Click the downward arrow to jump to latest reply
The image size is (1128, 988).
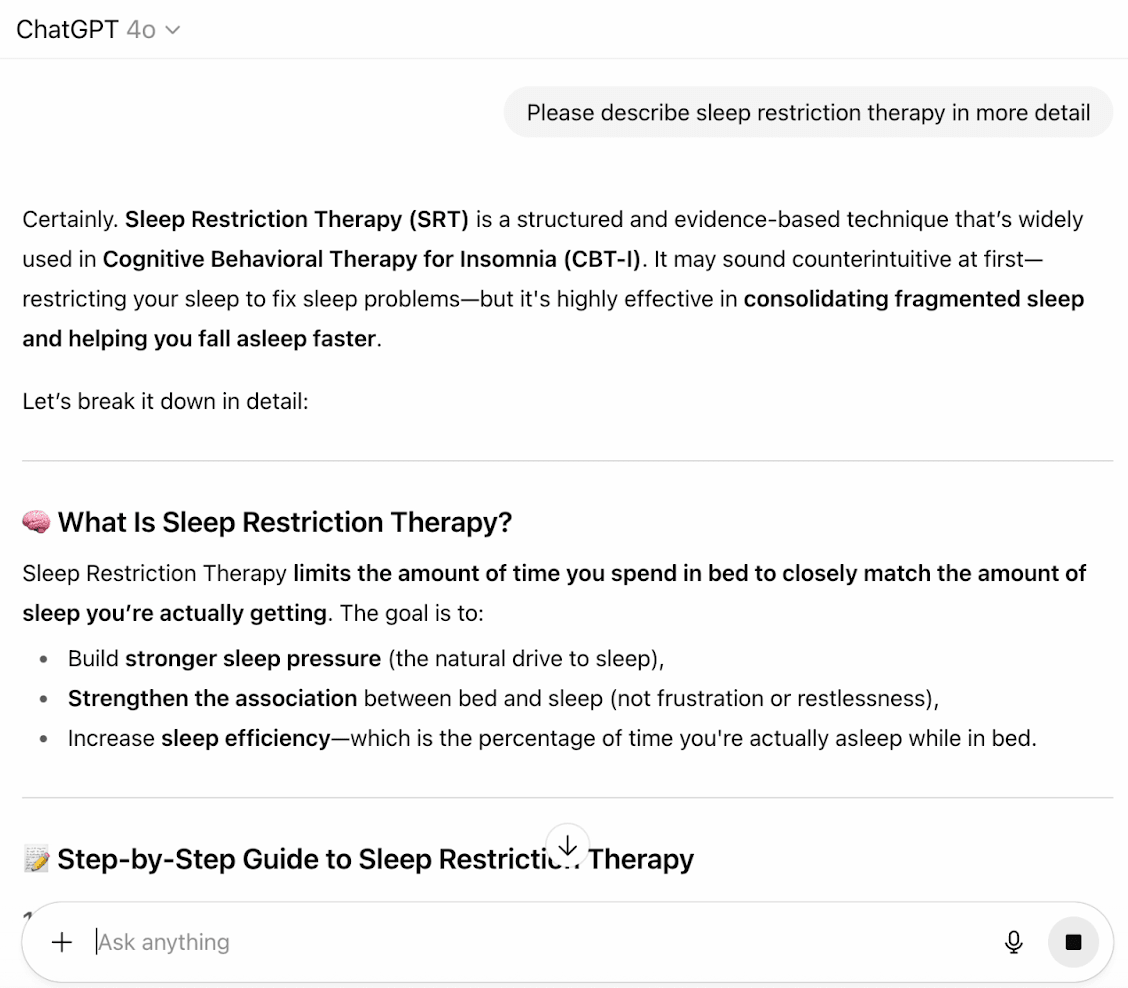click(x=567, y=846)
